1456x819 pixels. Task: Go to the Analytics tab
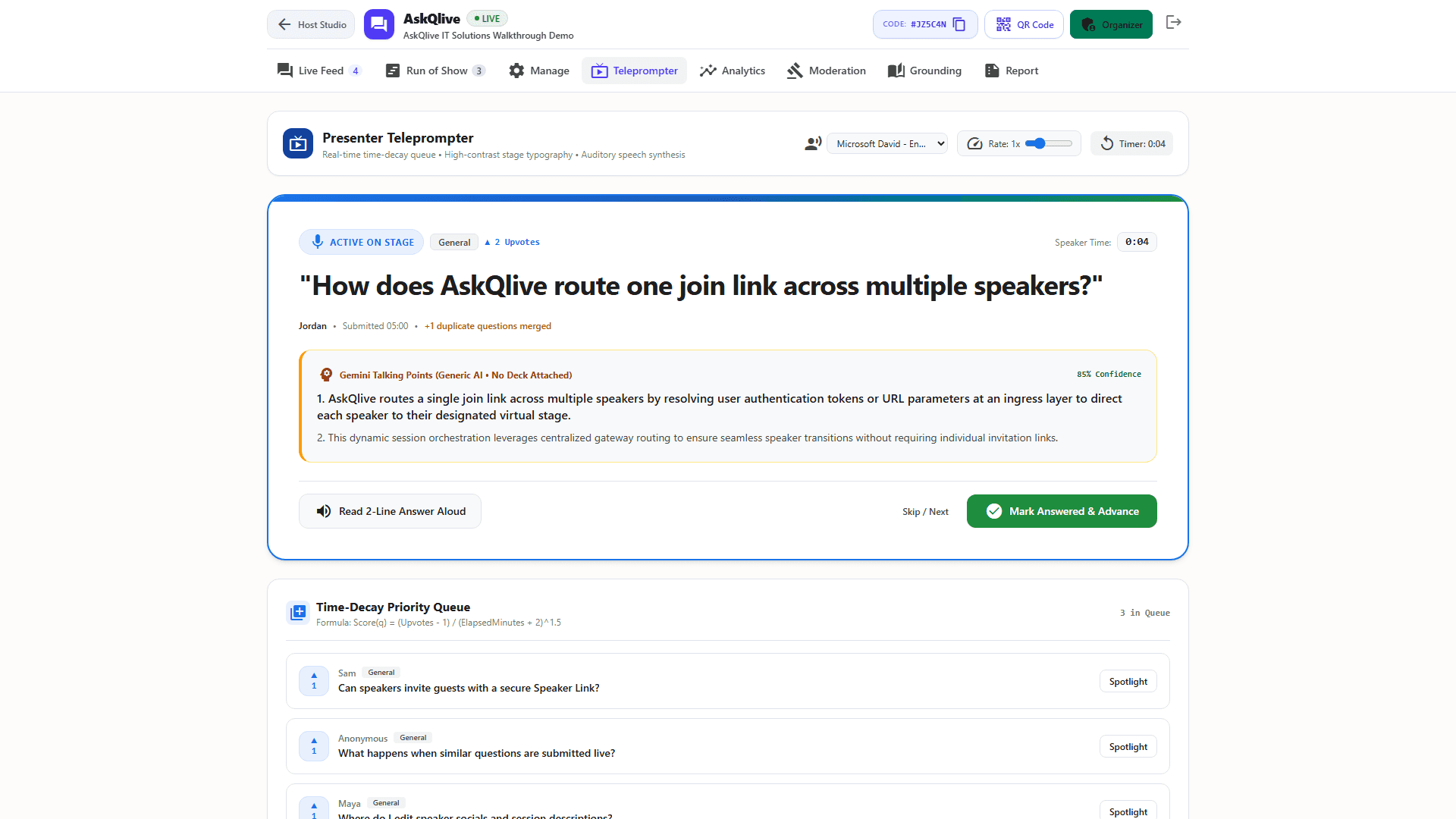tap(733, 71)
